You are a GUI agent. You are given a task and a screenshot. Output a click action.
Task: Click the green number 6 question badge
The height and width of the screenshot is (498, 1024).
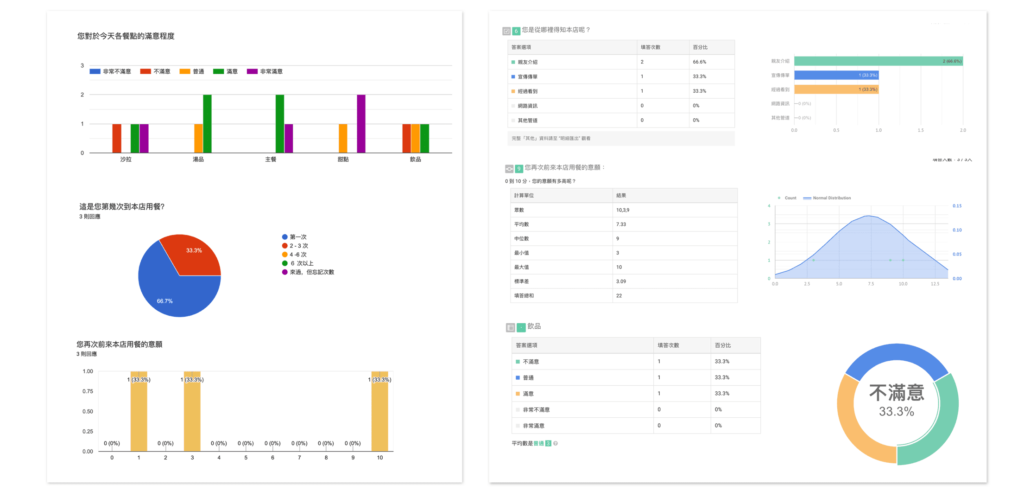point(516,30)
